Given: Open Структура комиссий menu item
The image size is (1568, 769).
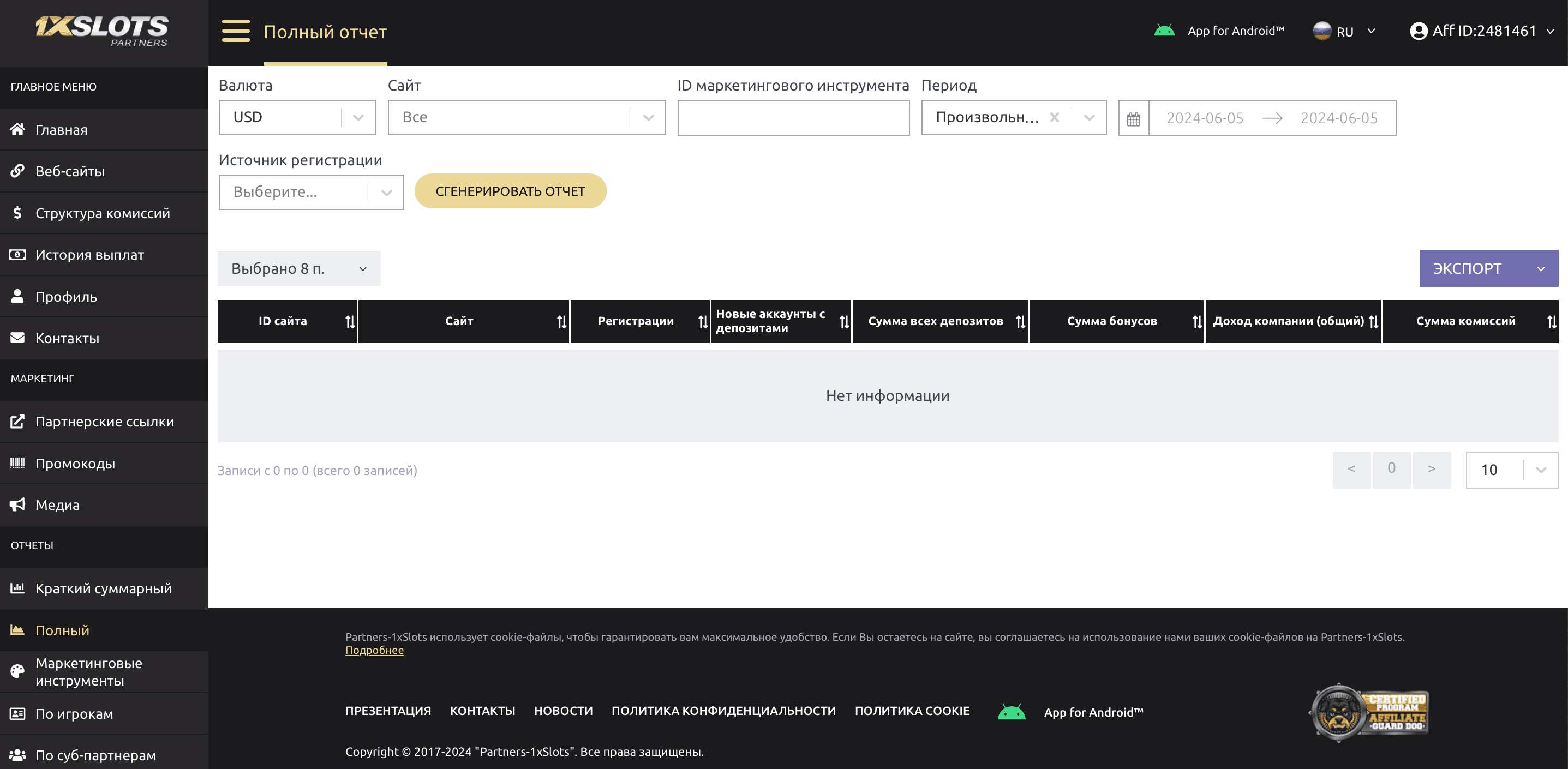Looking at the screenshot, I should coord(102,214).
